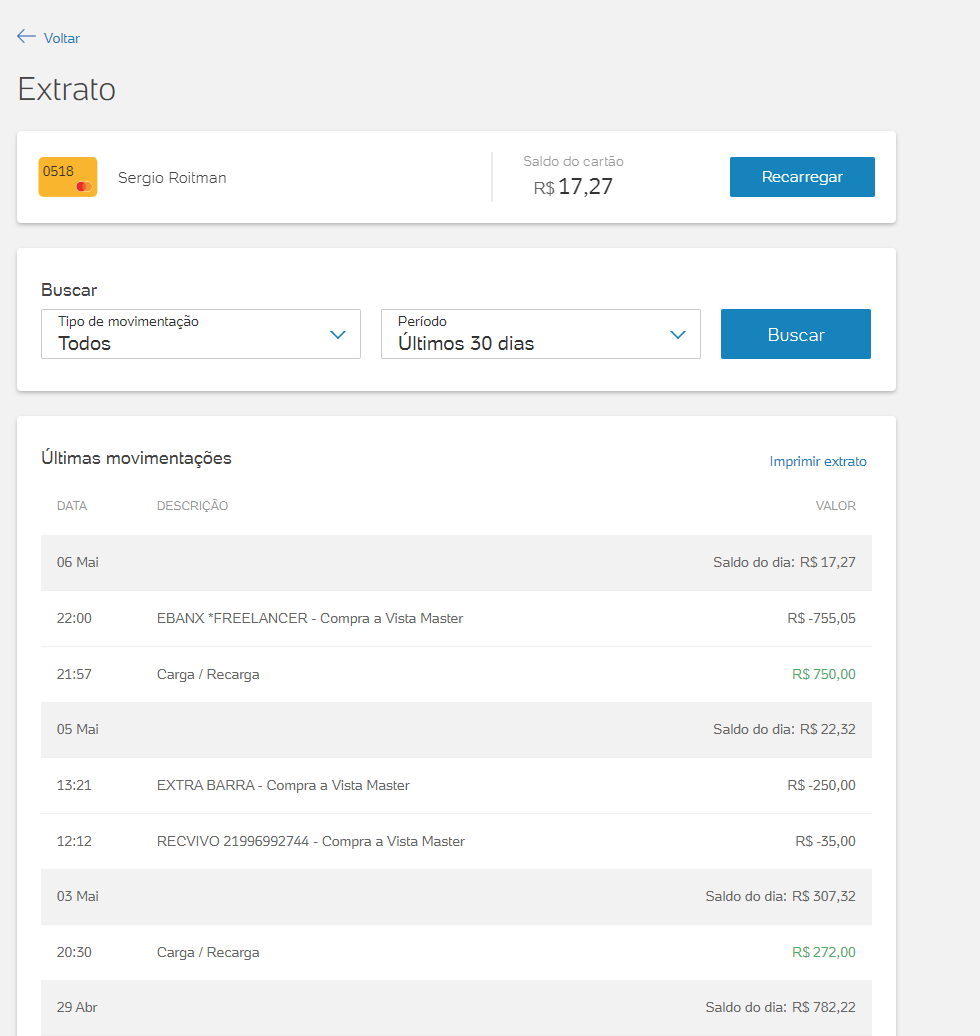Click the Voltar link
Screen dimensions: 980x1036
click(x=61, y=38)
